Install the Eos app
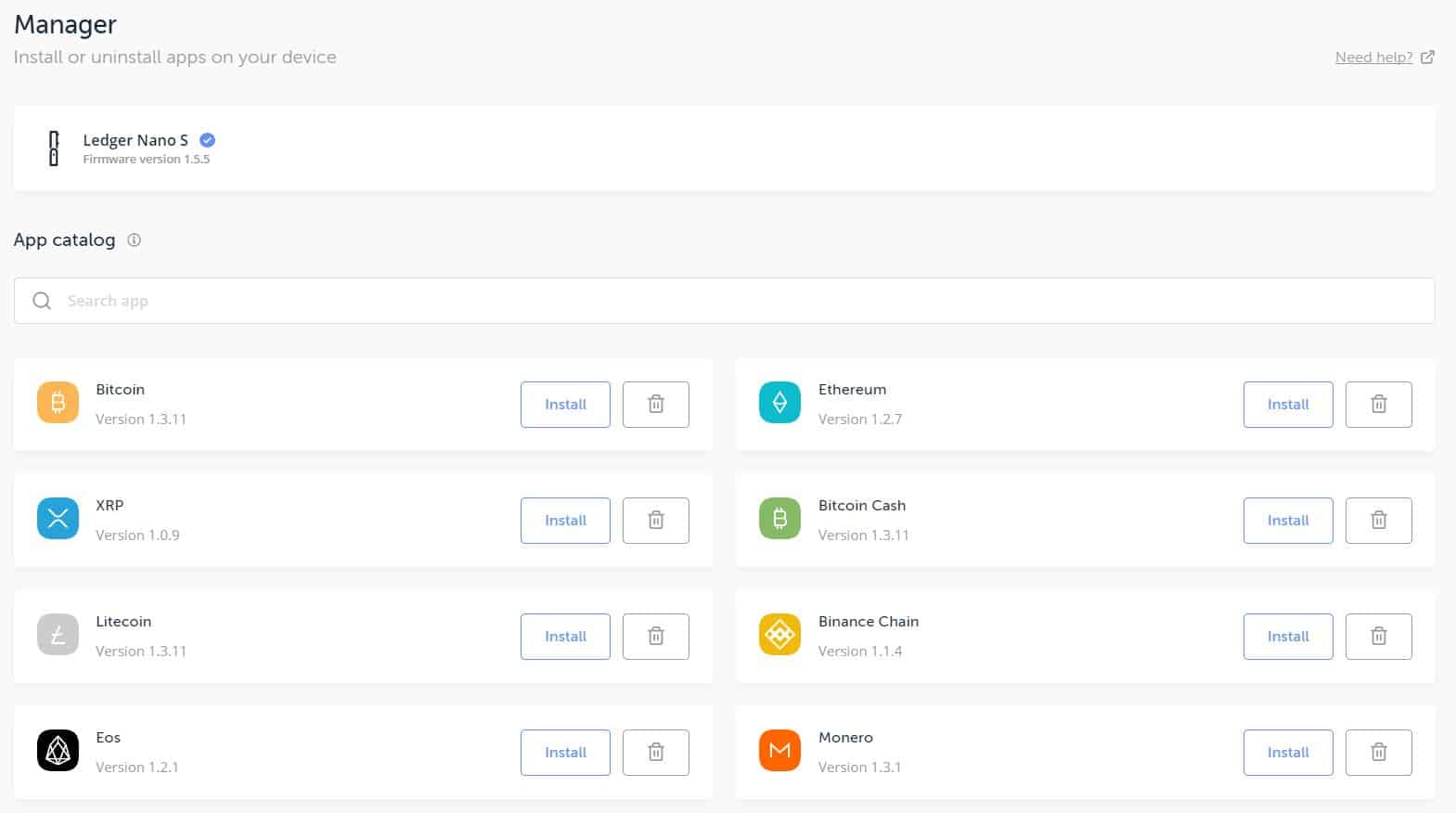 565,753
